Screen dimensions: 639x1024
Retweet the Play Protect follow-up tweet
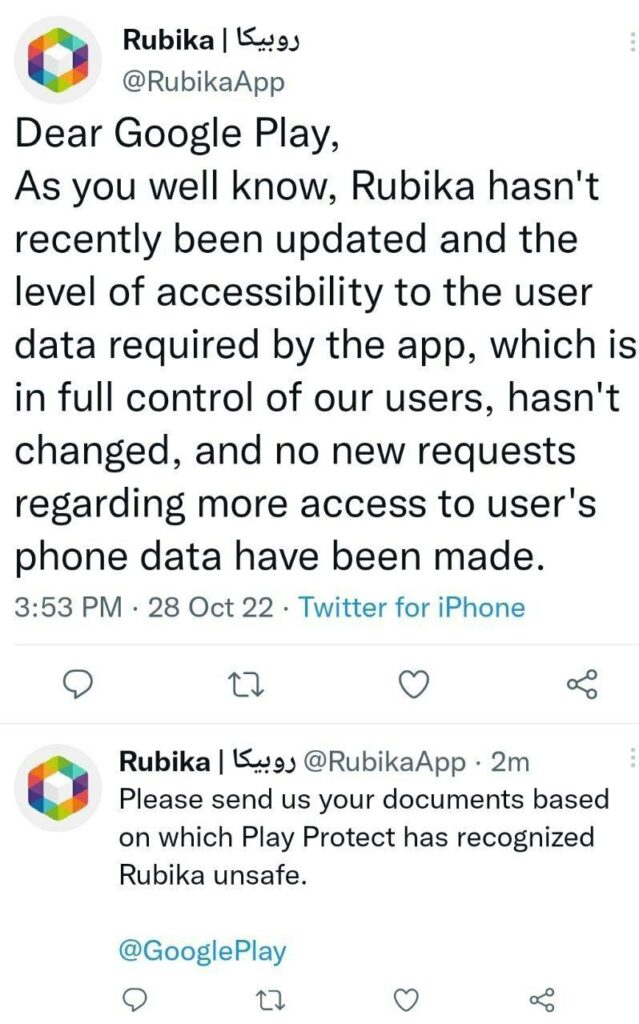[270, 1000]
